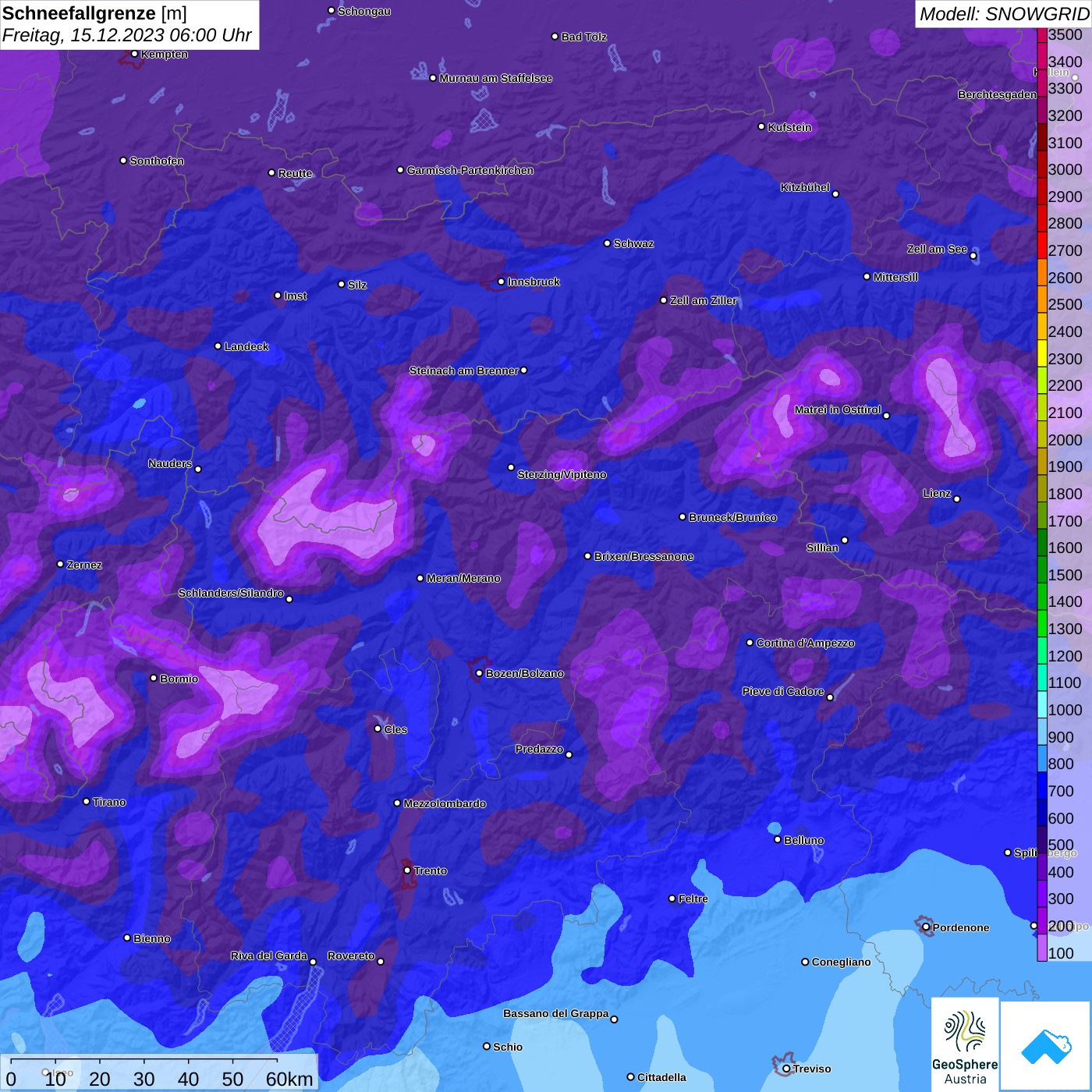Click the Sterzing/Vipiteno label

pyautogui.click(x=562, y=474)
